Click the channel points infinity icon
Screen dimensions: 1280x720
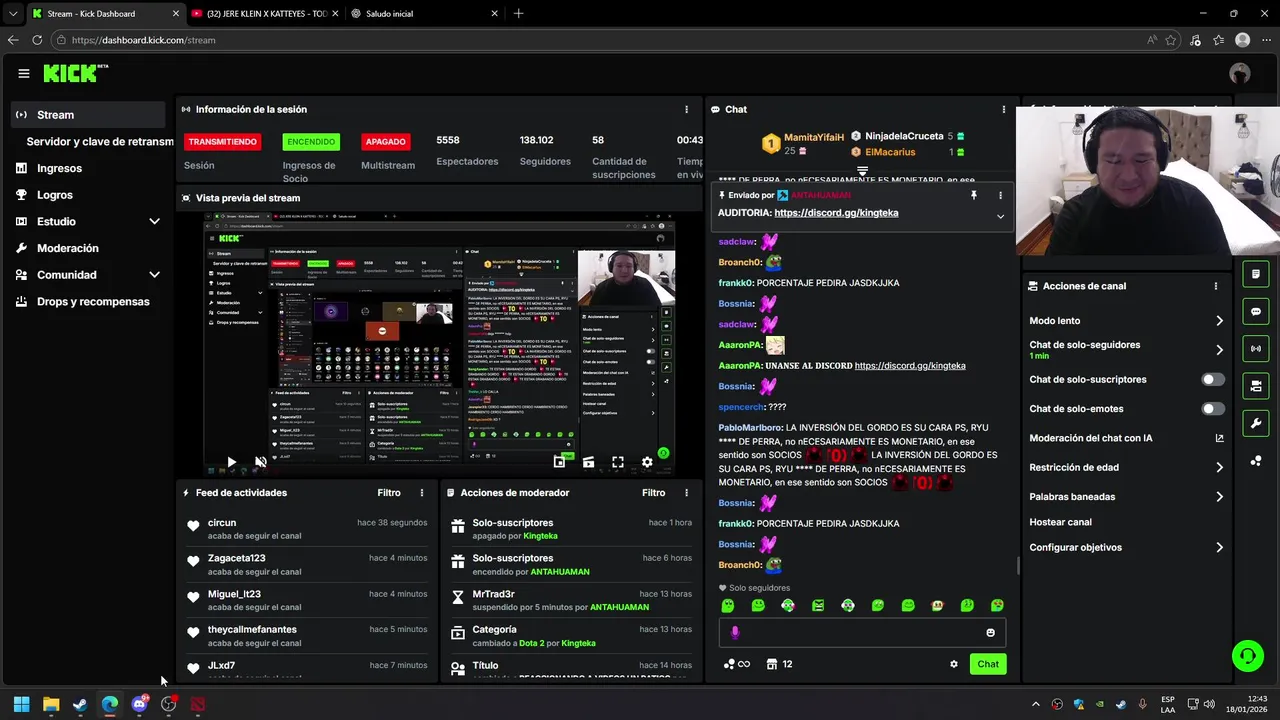click(737, 664)
